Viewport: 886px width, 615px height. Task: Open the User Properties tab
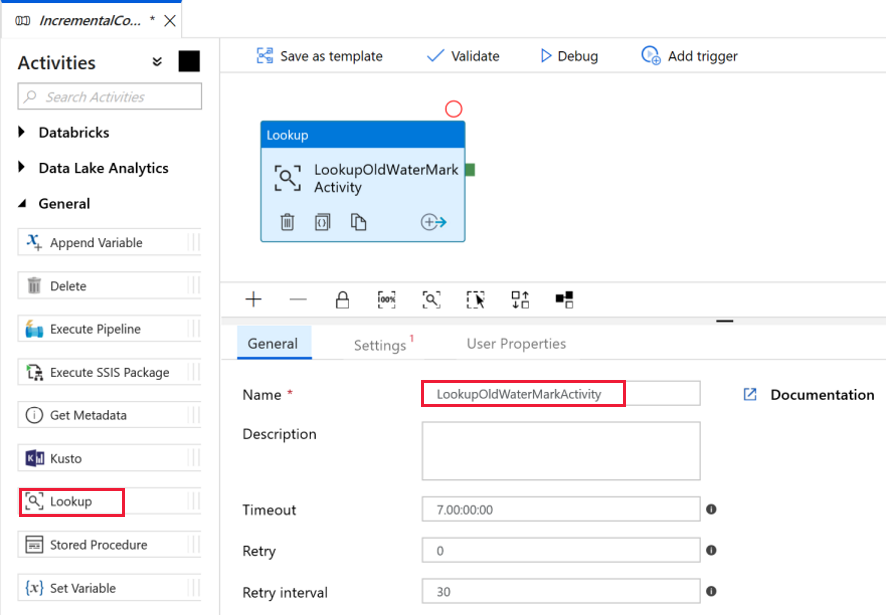tap(516, 343)
